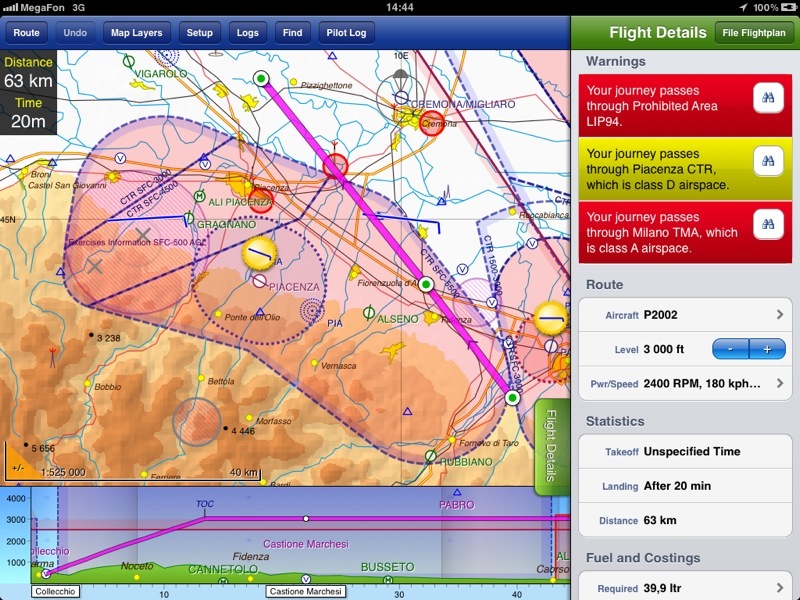The height and width of the screenshot is (600, 800).
Task: Select the middle green waypoint near Fiorenzuola
Action: tap(426, 285)
